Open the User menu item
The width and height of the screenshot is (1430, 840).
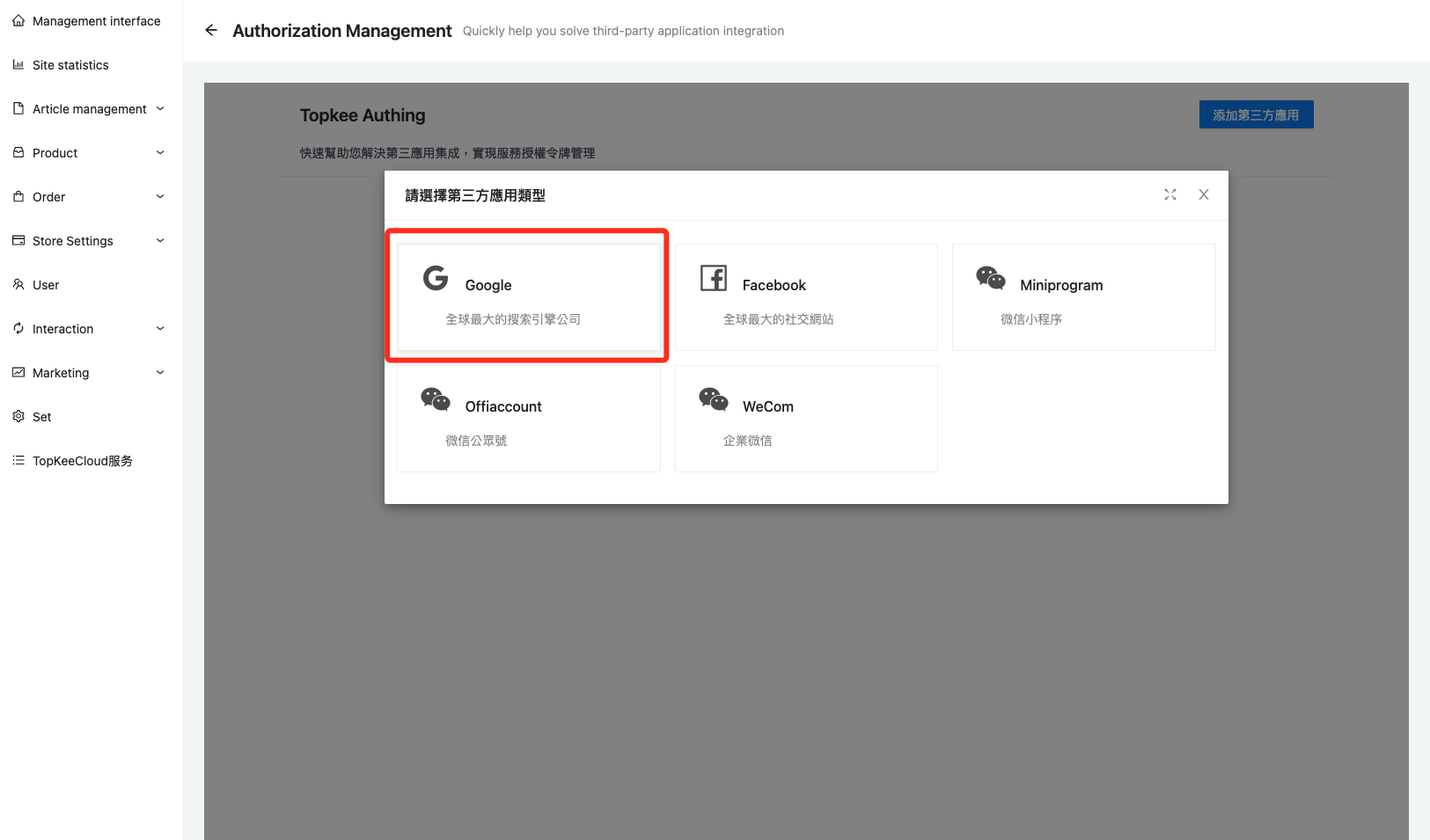pyautogui.click(x=46, y=285)
